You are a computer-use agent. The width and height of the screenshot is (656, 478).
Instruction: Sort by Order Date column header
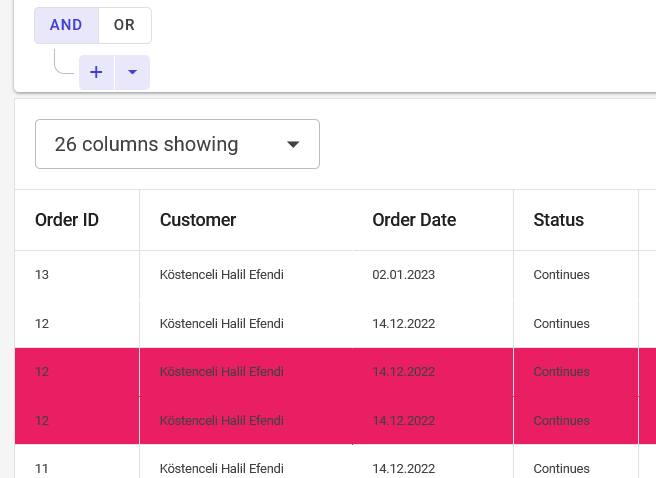pyautogui.click(x=433, y=220)
